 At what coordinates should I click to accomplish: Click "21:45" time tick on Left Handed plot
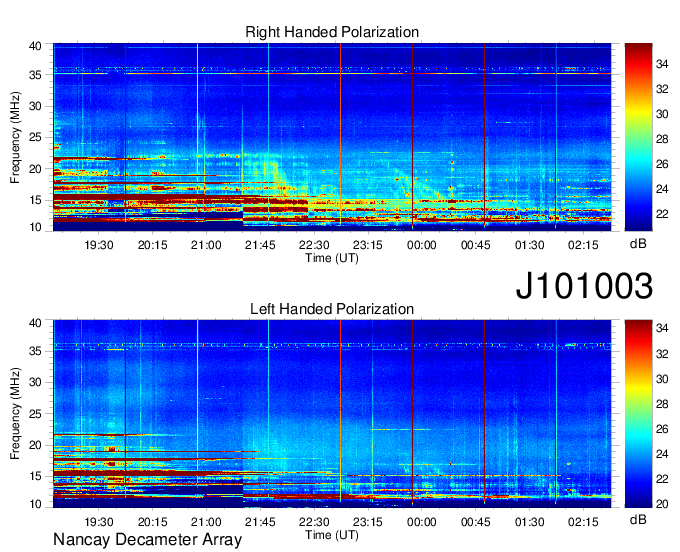(x=260, y=522)
